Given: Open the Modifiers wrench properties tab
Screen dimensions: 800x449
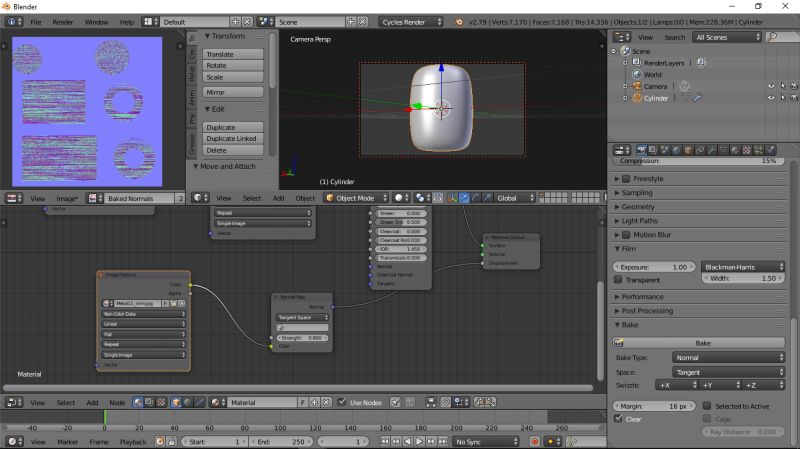Looking at the screenshot, I should 711,150.
